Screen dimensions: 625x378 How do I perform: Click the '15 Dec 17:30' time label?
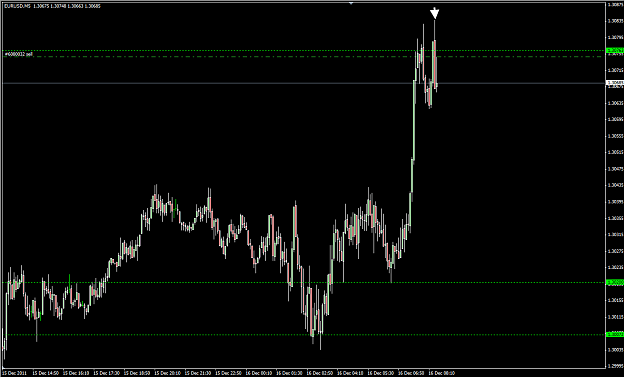click(107, 374)
